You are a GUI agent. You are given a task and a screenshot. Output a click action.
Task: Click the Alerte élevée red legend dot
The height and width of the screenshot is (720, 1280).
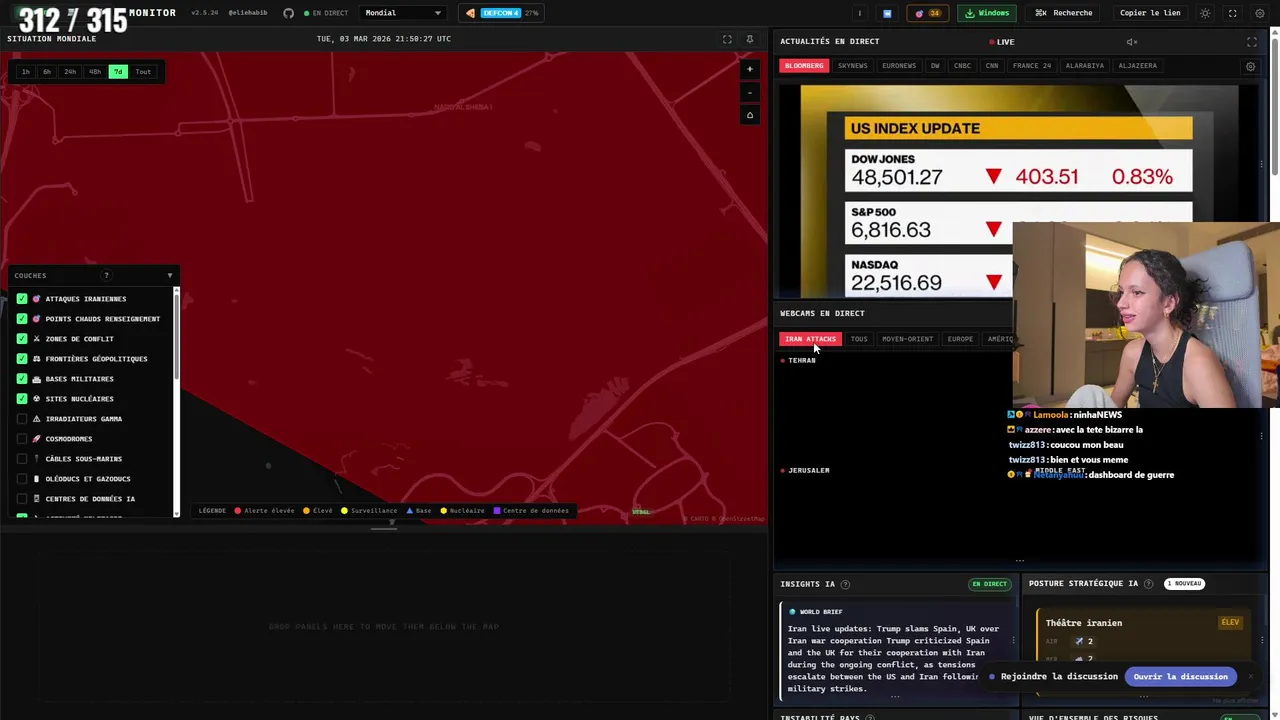pyautogui.click(x=238, y=511)
